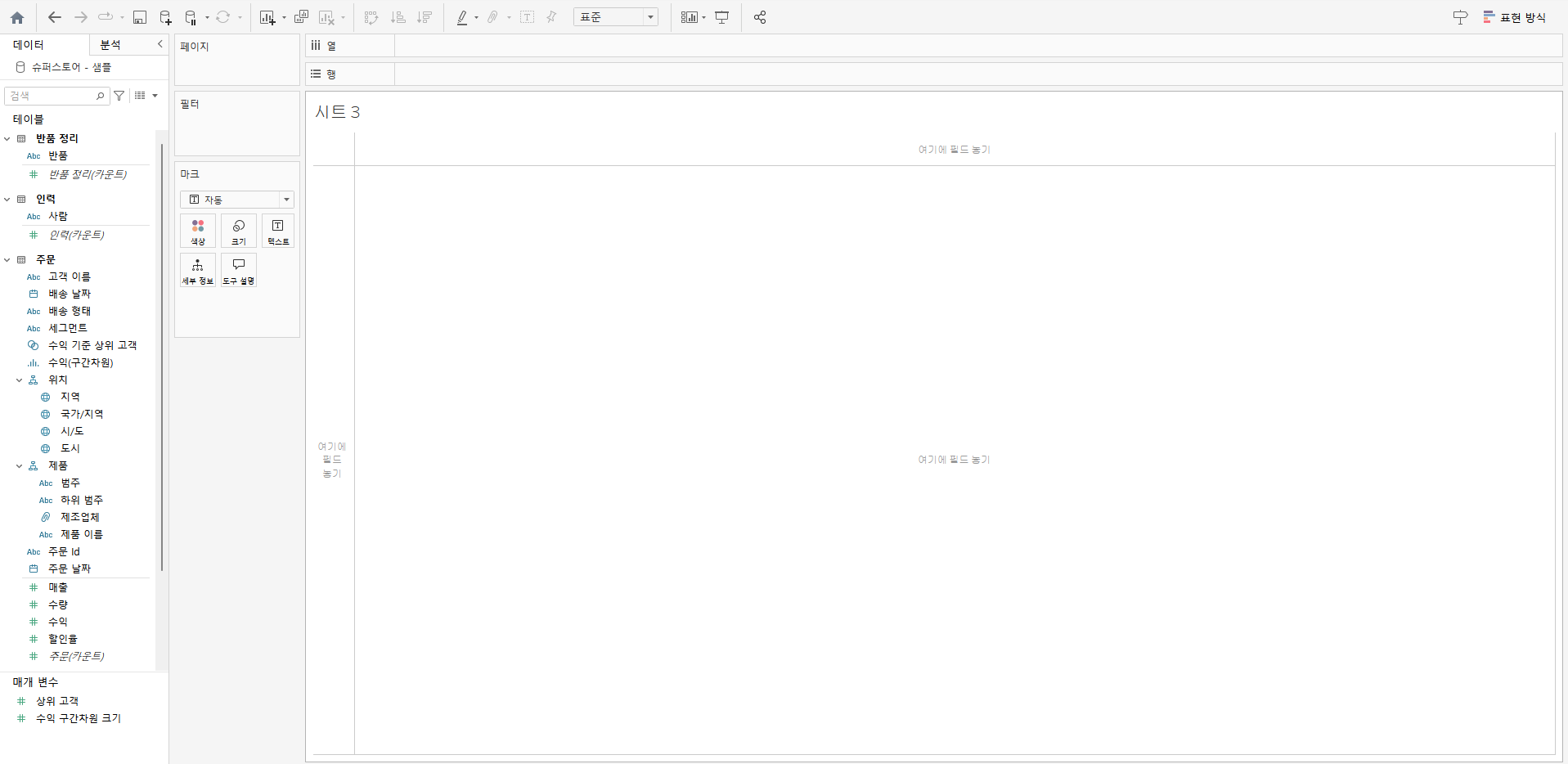Enter presentation mode
The width and height of the screenshot is (1568, 764).
(721, 17)
